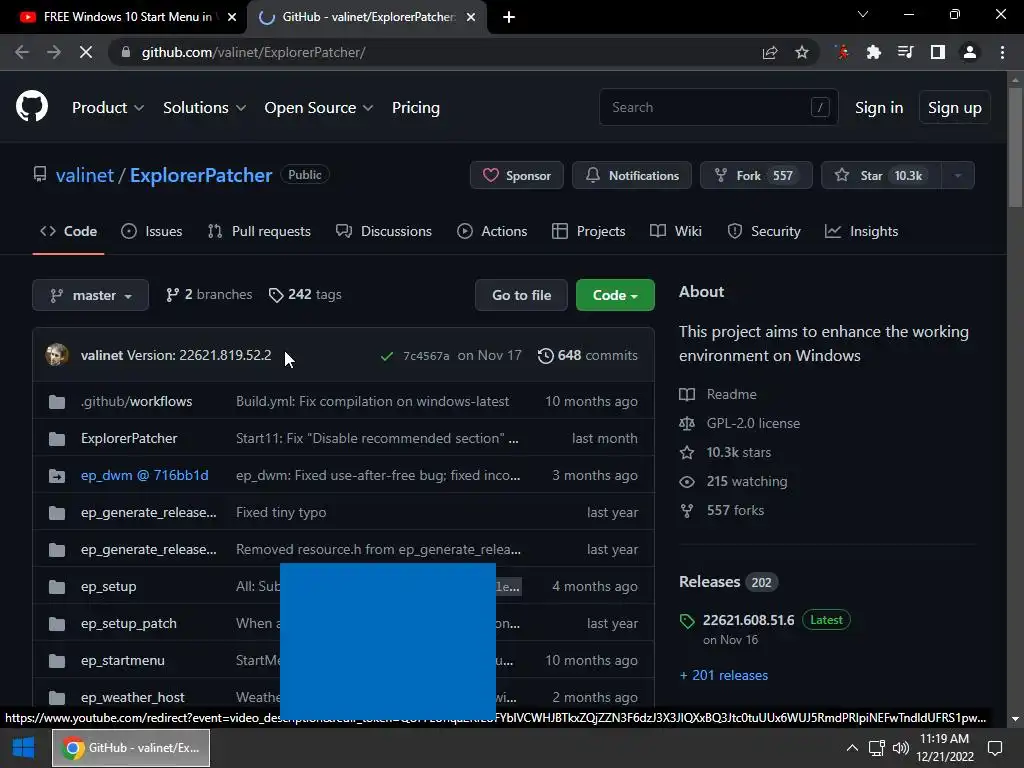Open the Chrome extensions puzzle icon
This screenshot has height=768, width=1024.
click(x=873, y=52)
